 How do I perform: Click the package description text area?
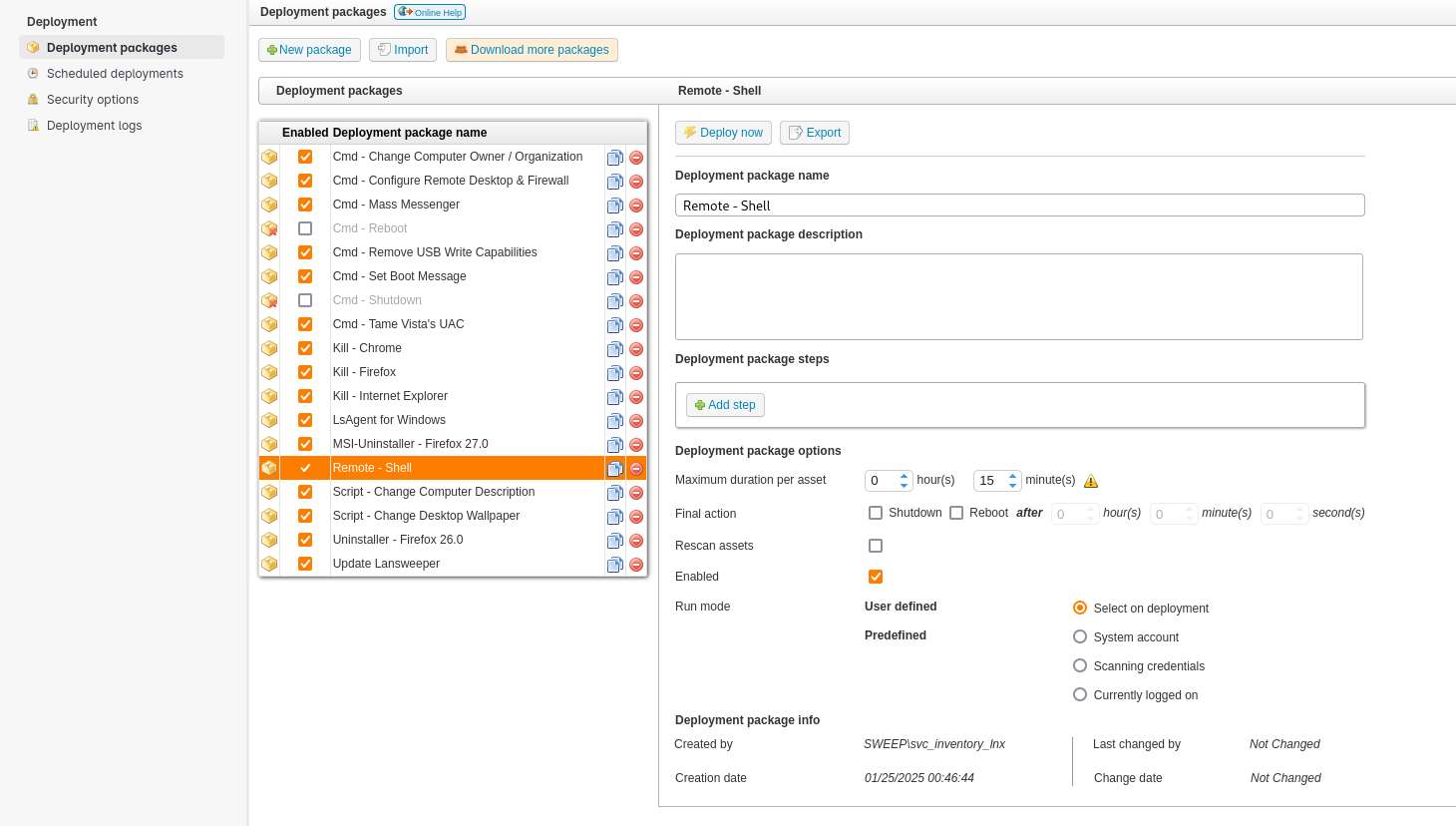click(x=1019, y=296)
